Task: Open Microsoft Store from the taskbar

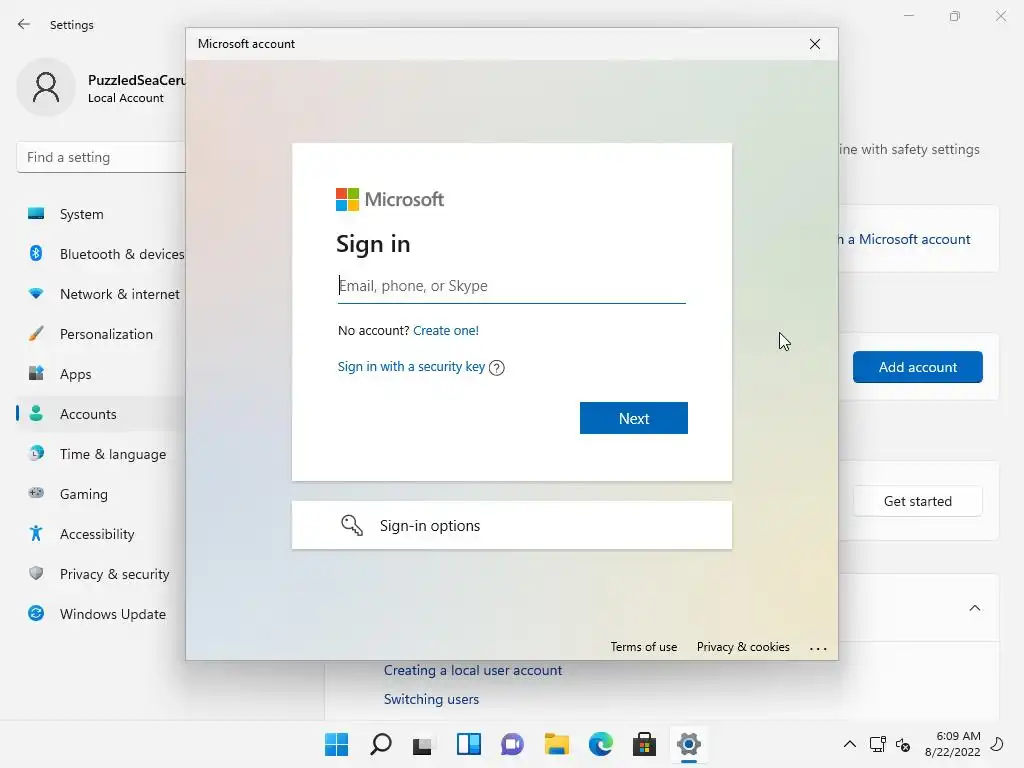Action: [x=644, y=744]
